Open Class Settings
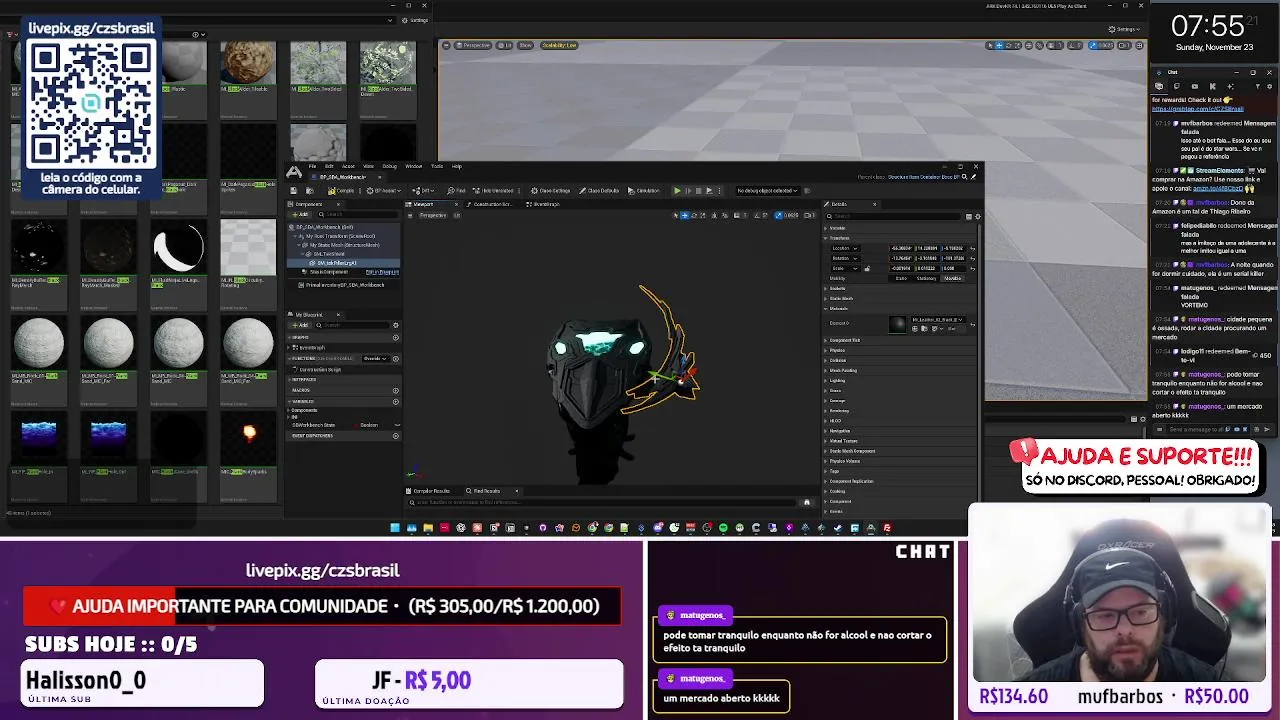1280x720 pixels. 551,191
